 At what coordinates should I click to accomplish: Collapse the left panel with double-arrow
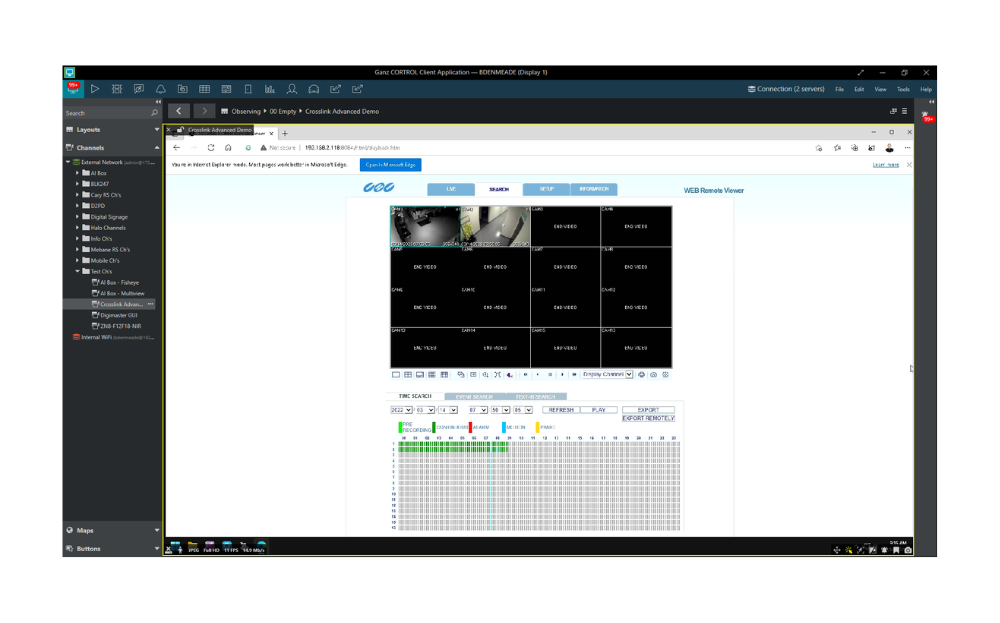click(x=158, y=101)
